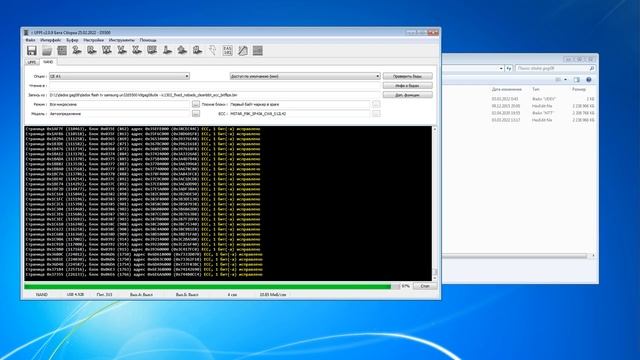Click the Explorer help icon
The height and width of the screenshot is (360, 640).
click(x=589, y=80)
